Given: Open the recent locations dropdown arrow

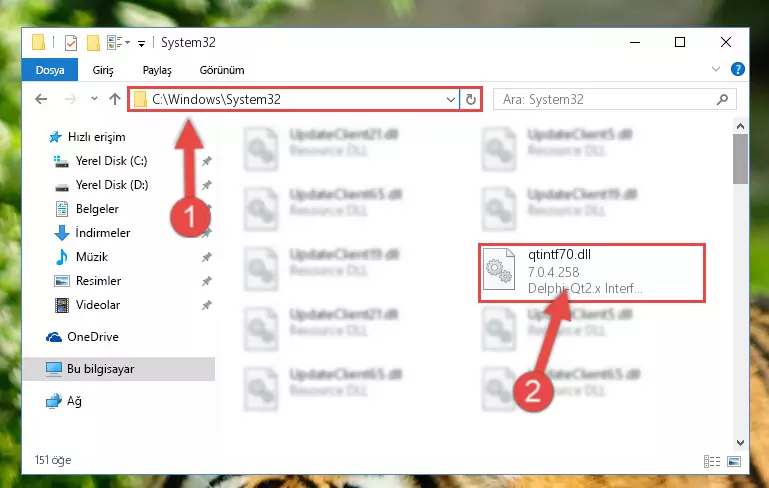Looking at the screenshot, I should point(94,99).
